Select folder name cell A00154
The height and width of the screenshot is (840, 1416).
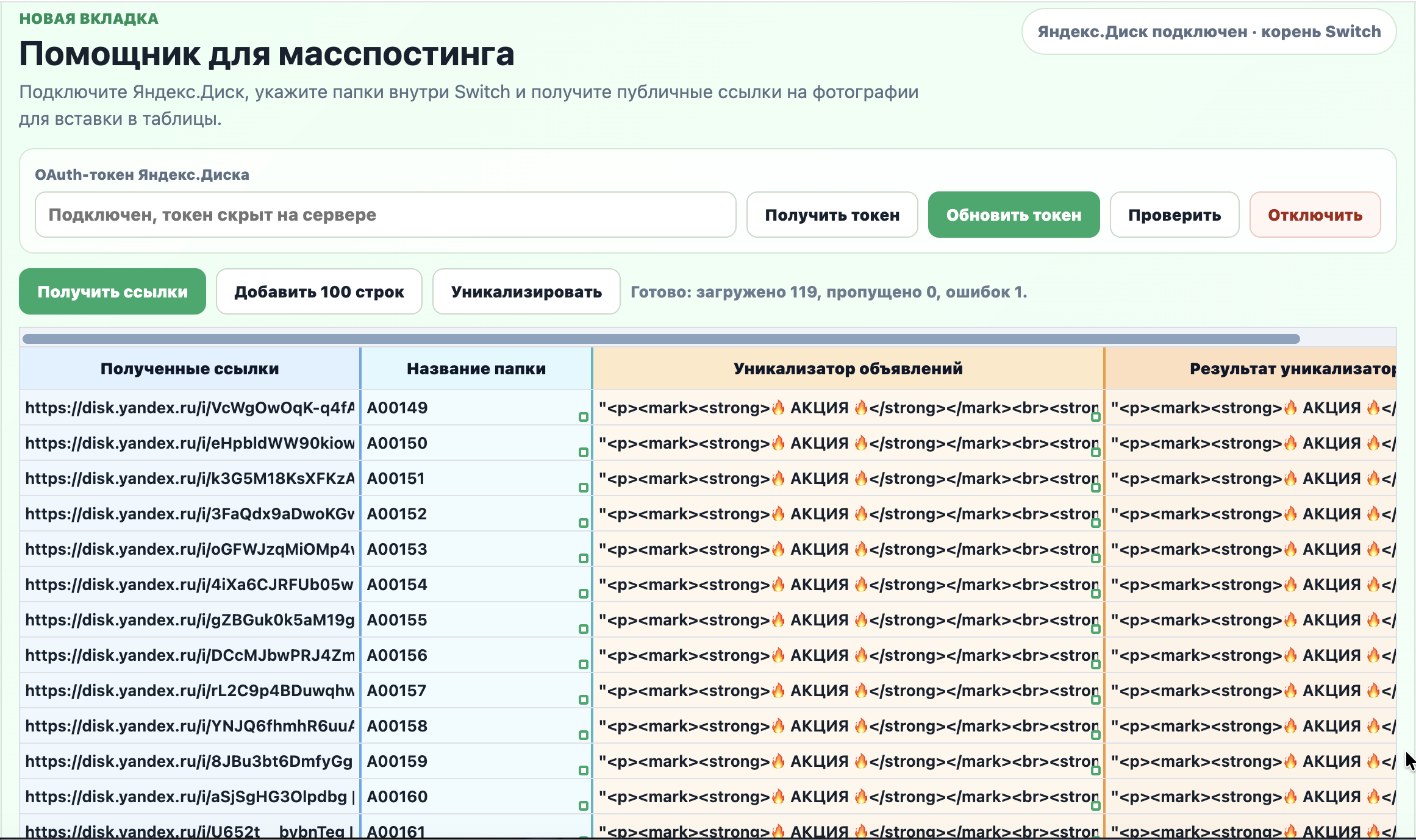click(476, 584)
